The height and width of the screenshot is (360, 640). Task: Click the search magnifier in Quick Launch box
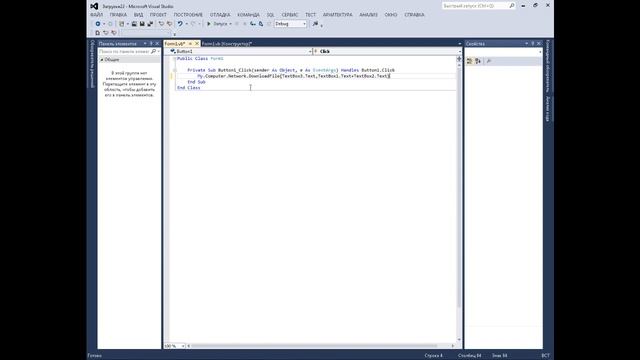(x=512, y=6)
